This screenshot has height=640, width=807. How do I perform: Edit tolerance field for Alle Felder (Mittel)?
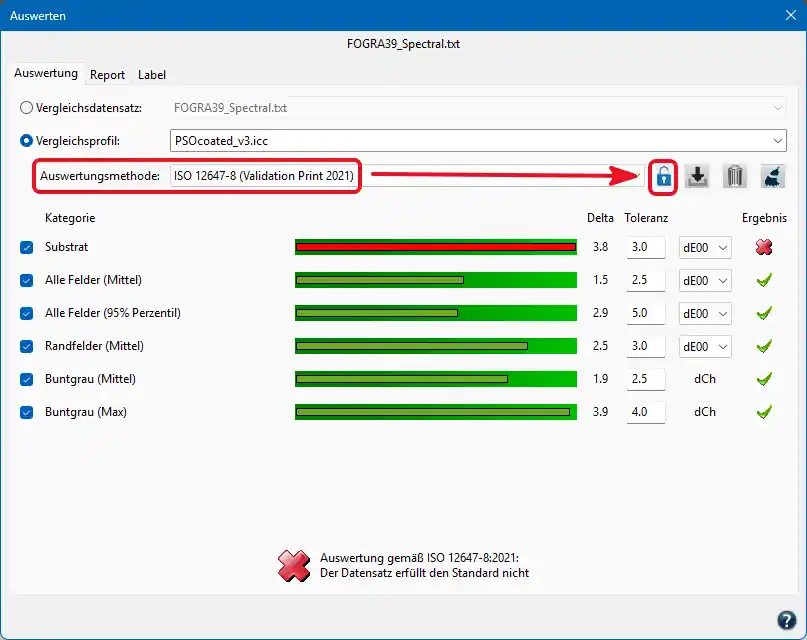coord(646,280)
